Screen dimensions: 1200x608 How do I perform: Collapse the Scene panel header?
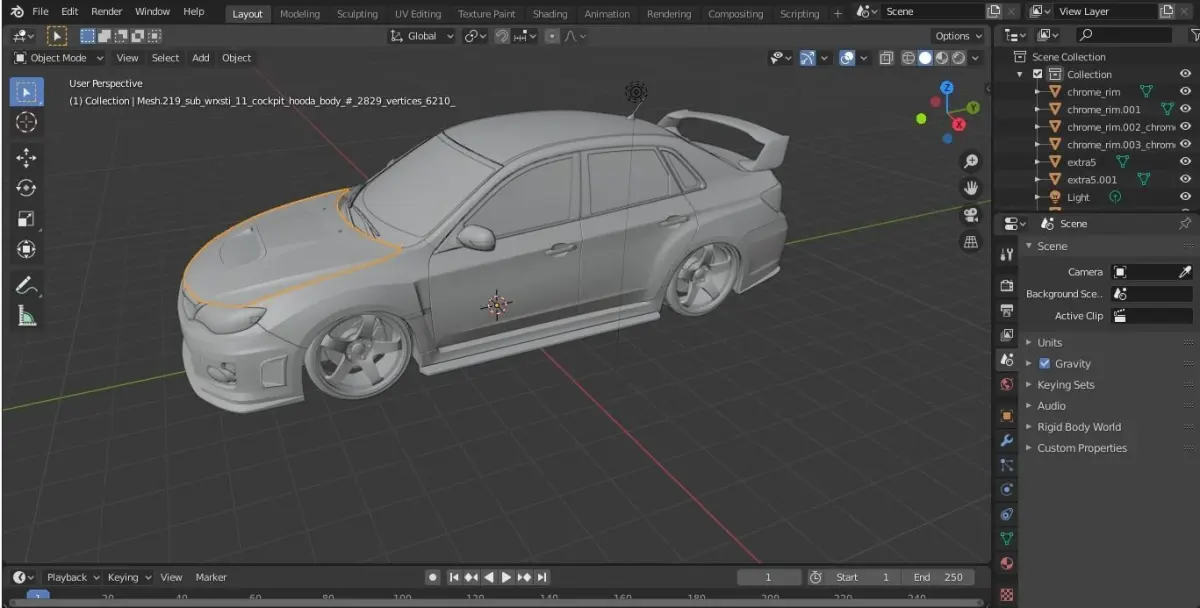pyautogui.click(x=1052, y=246)
